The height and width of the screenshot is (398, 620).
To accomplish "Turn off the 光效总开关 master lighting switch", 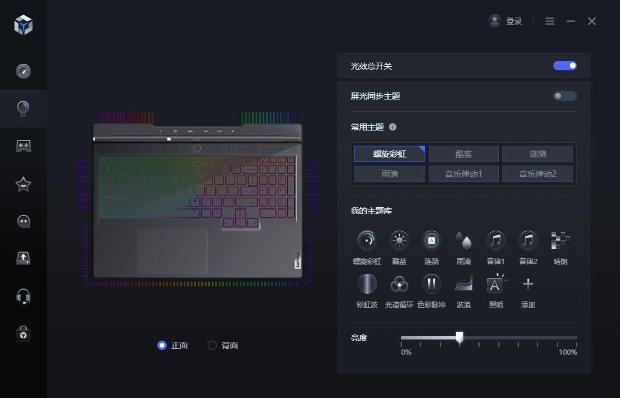I will 565,66.
